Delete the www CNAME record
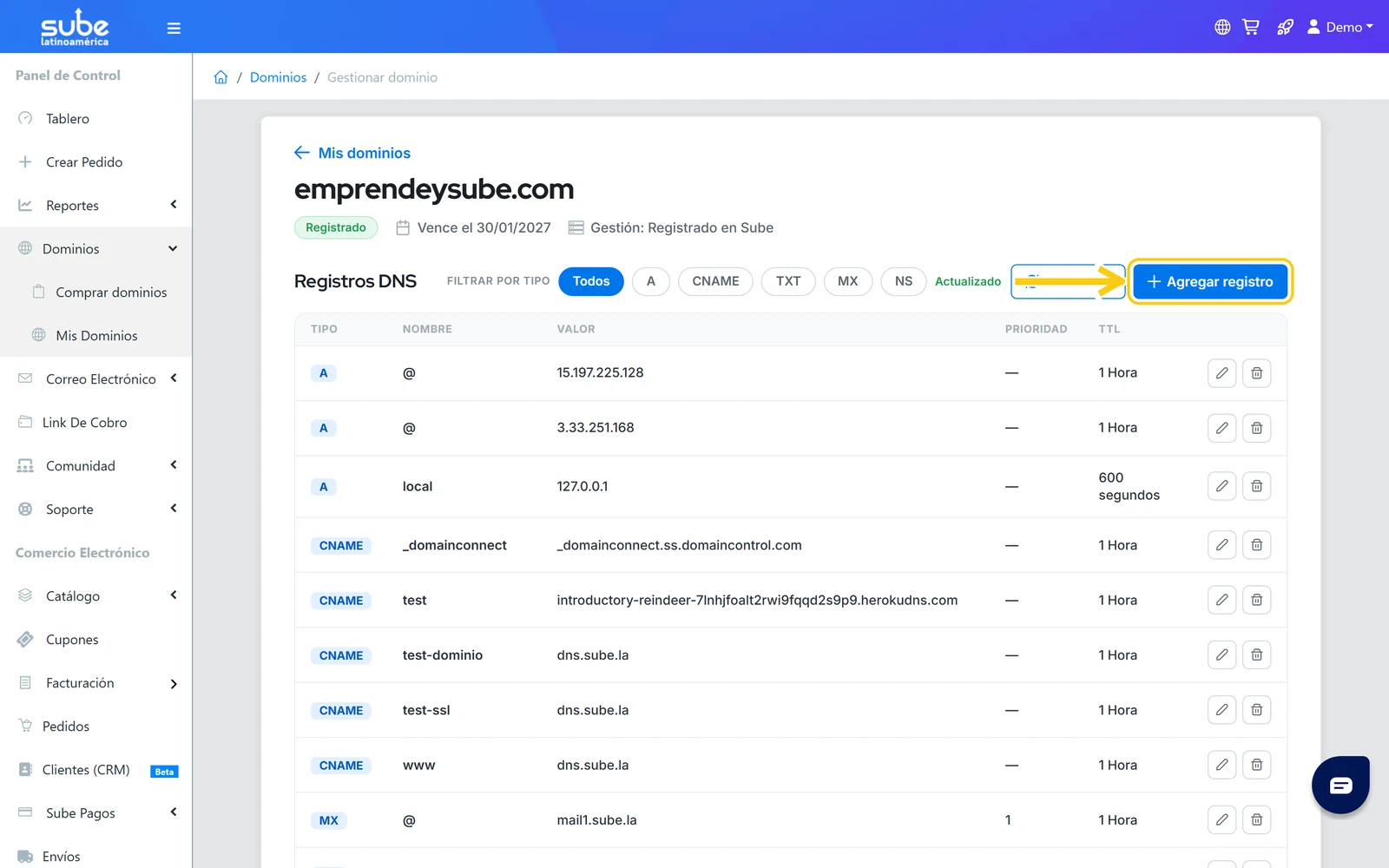Viewport: 1389px width, 868px height. coord(1256,765)
